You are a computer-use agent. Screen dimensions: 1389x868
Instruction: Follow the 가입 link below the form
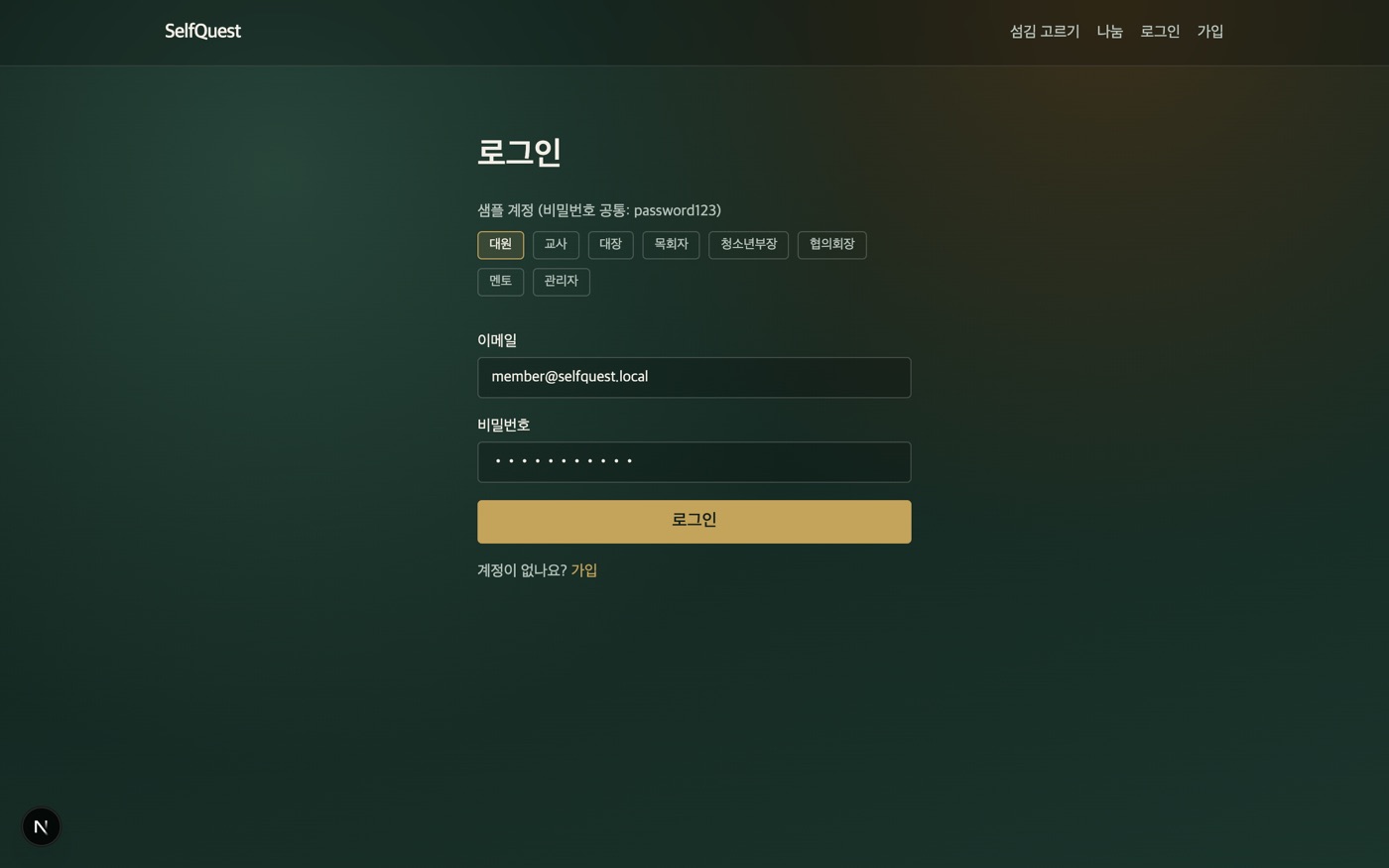[x=583, y=570]
